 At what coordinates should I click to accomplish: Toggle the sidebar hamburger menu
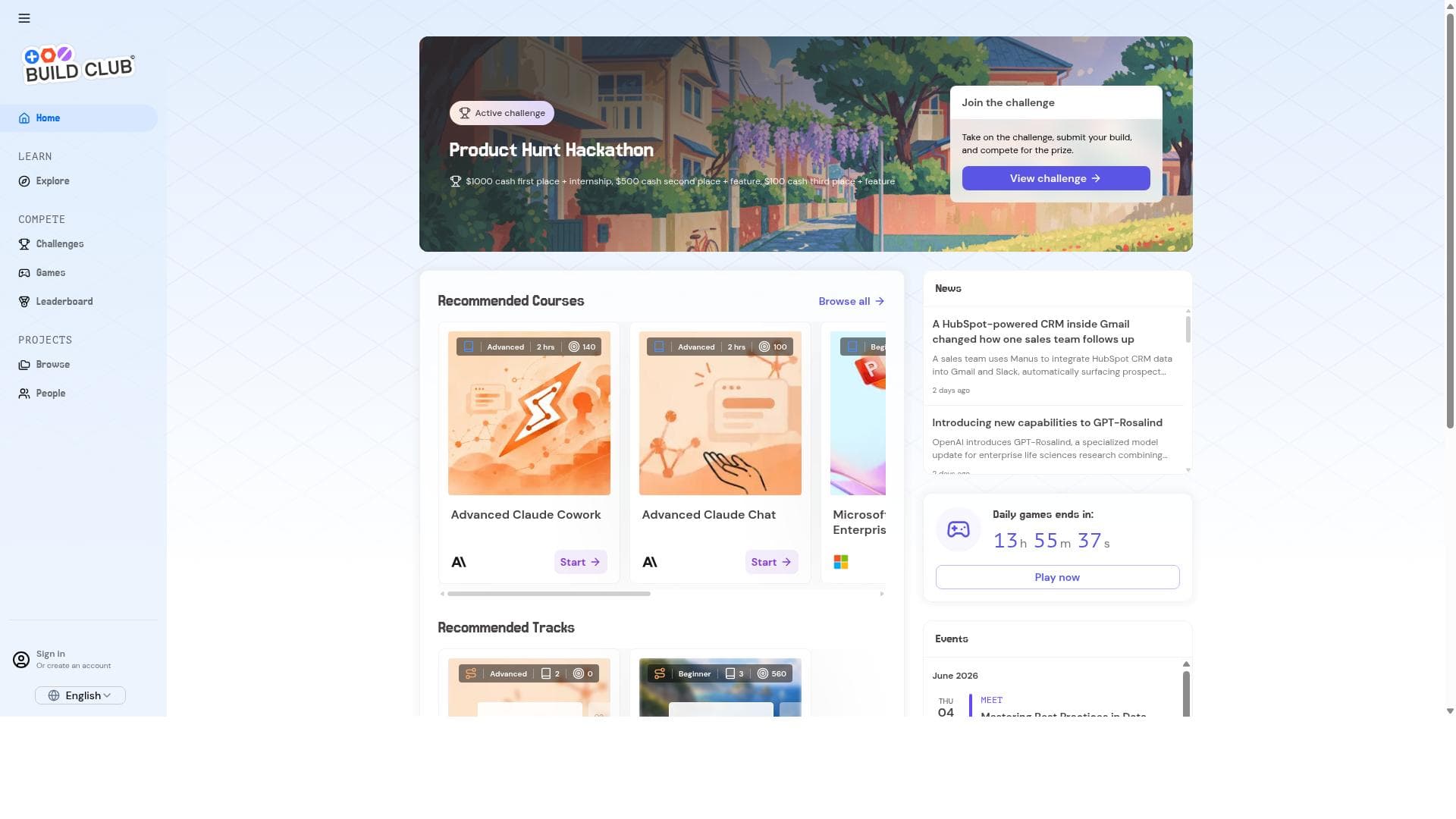pyautogui.click(x=24, y=18)
